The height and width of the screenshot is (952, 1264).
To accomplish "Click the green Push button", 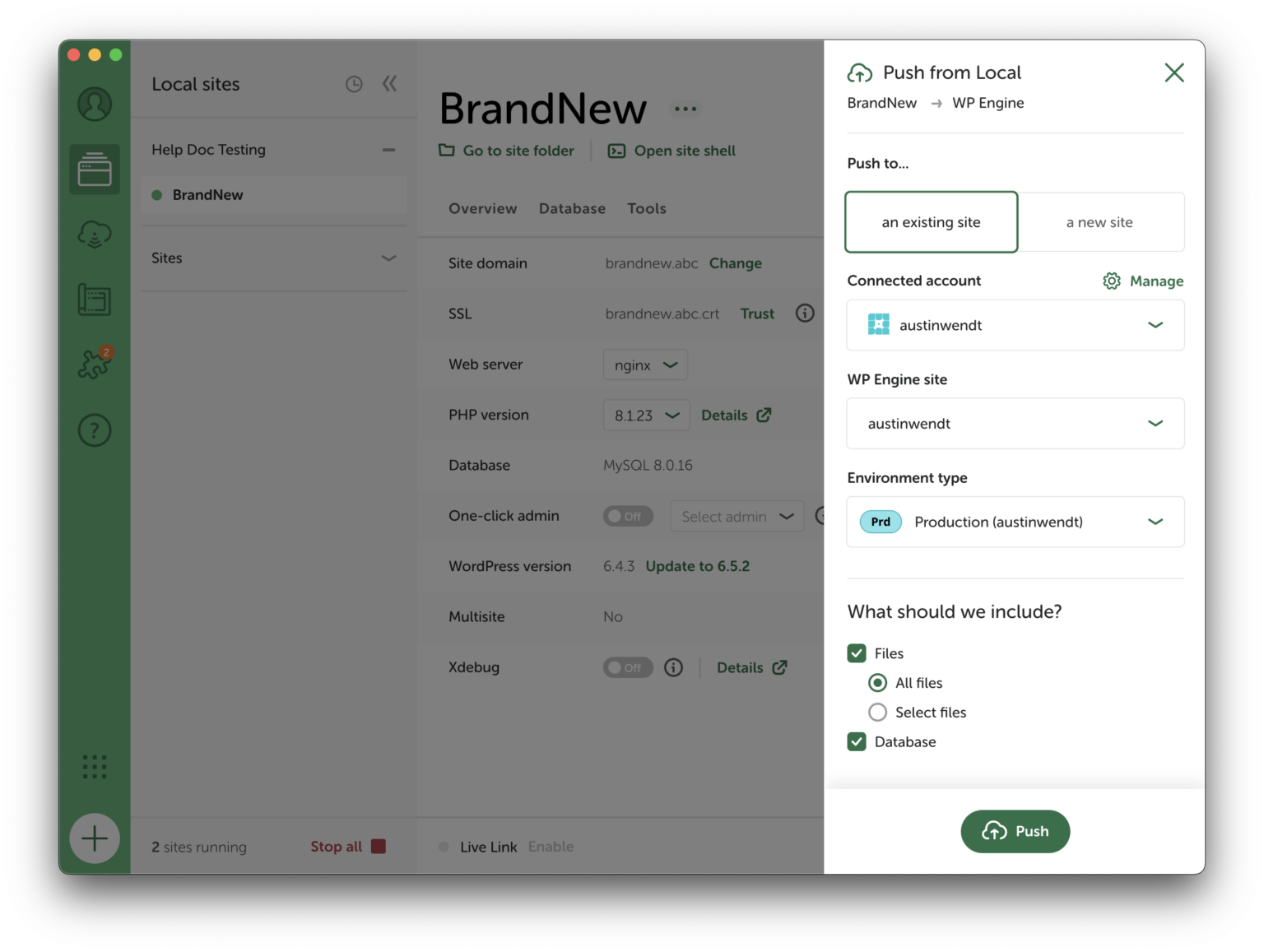I will (x=1015, y=831).
